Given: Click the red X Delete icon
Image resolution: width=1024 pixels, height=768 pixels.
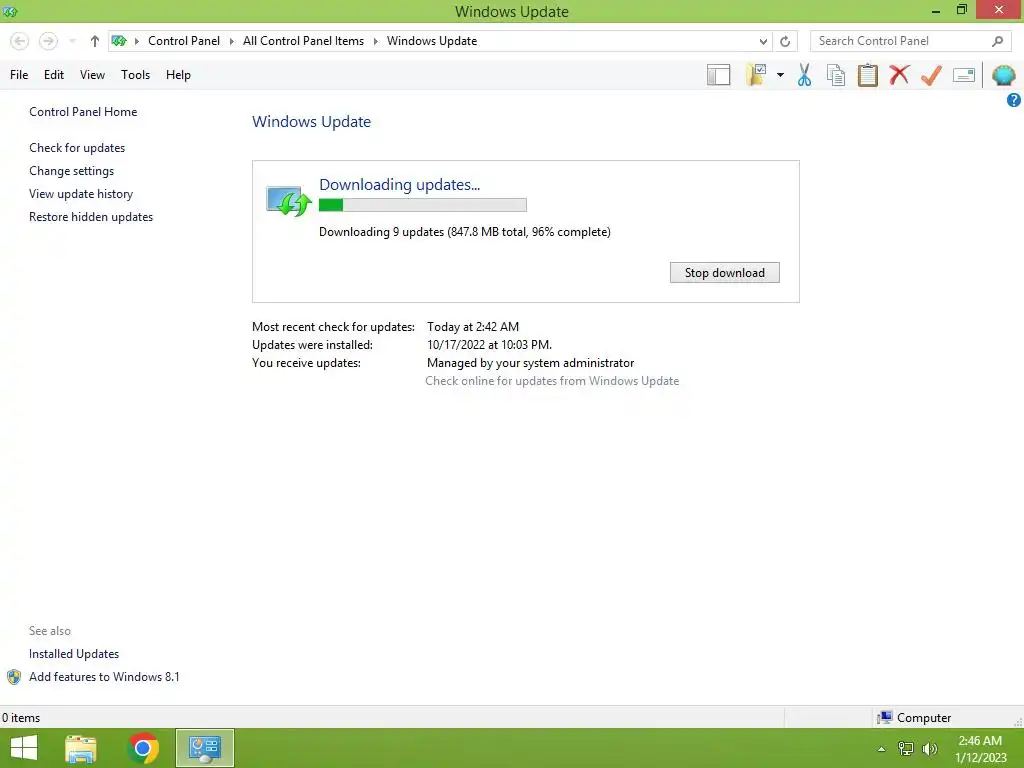Looking at the screenshot, I should coord(899,75).
